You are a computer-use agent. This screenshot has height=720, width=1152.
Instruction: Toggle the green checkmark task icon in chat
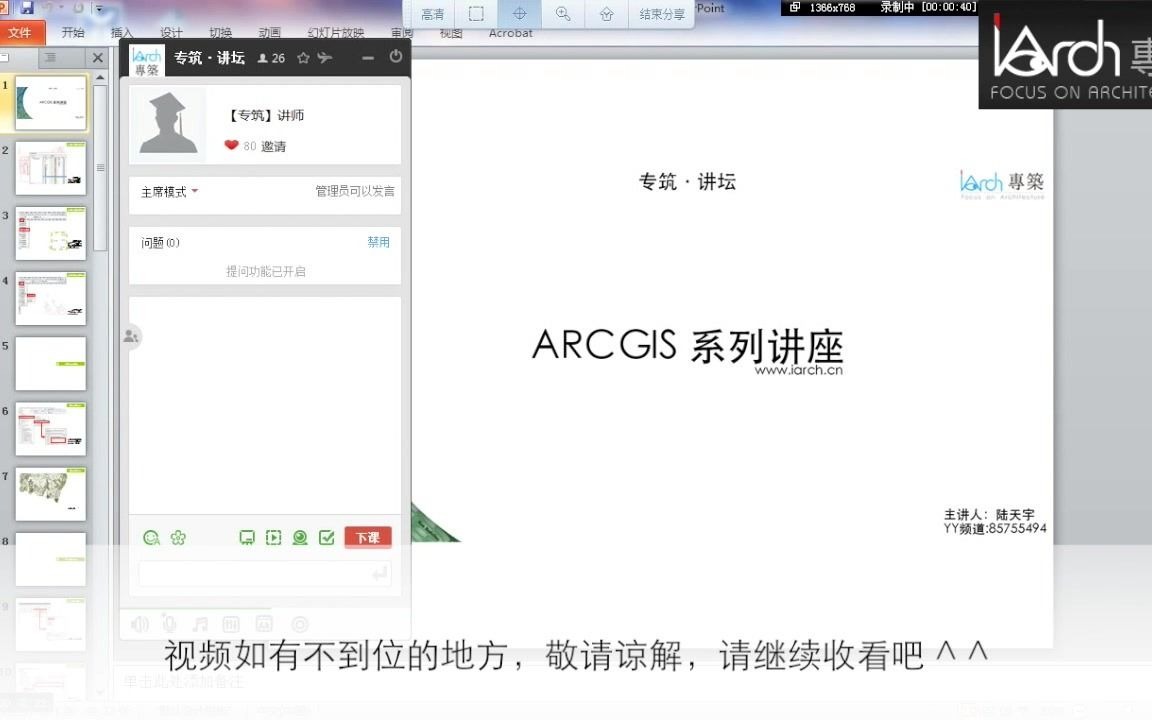(325, 537)
